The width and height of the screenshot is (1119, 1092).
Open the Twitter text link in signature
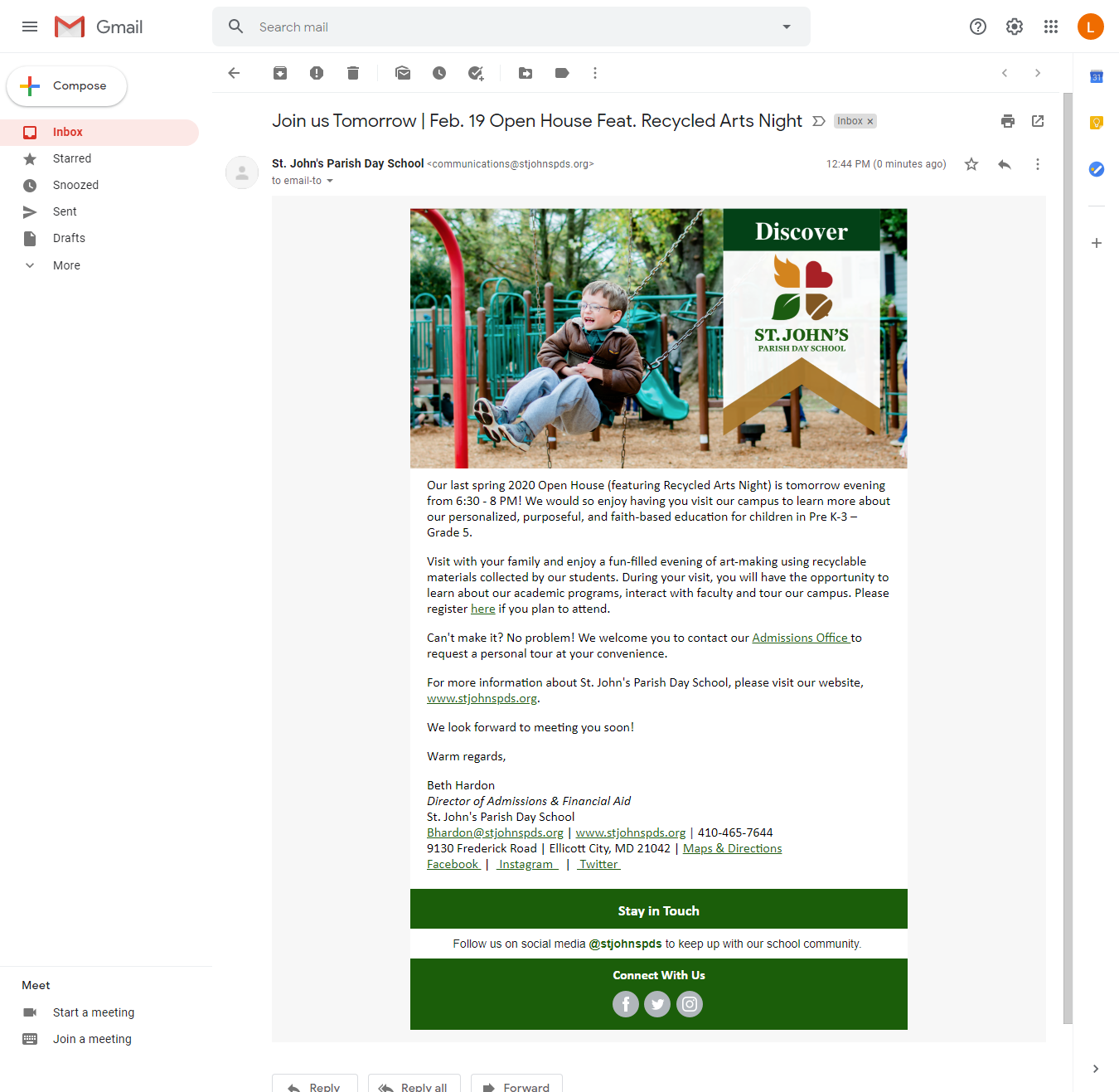(x=599, y=864)
